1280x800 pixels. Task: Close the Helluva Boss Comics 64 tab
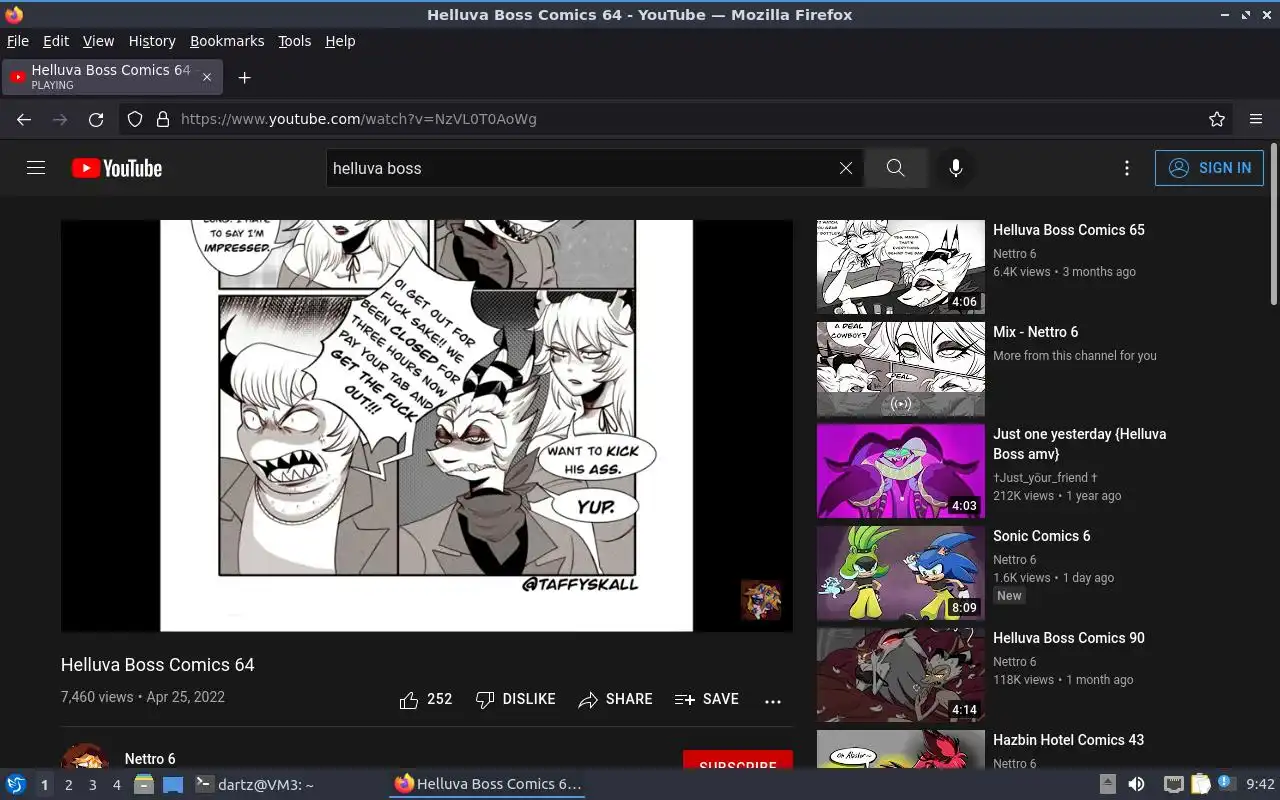tap(207, 77)
